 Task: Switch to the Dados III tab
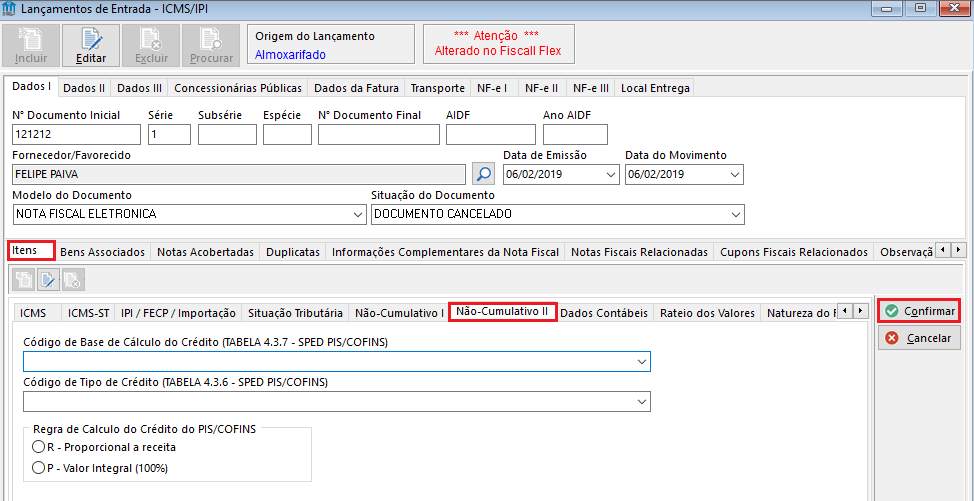click(x=139, y=88)
